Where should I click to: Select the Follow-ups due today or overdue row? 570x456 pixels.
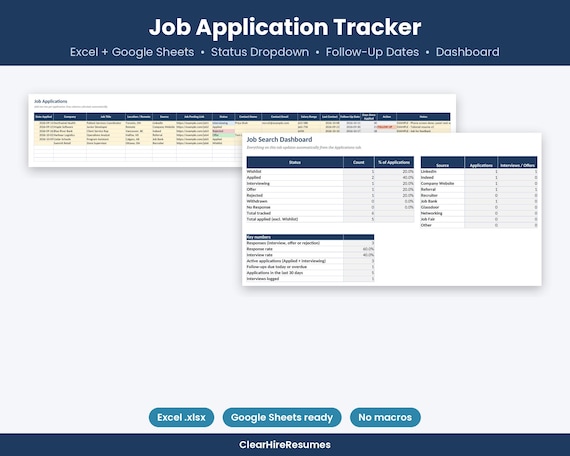click(x=310, y=267)
